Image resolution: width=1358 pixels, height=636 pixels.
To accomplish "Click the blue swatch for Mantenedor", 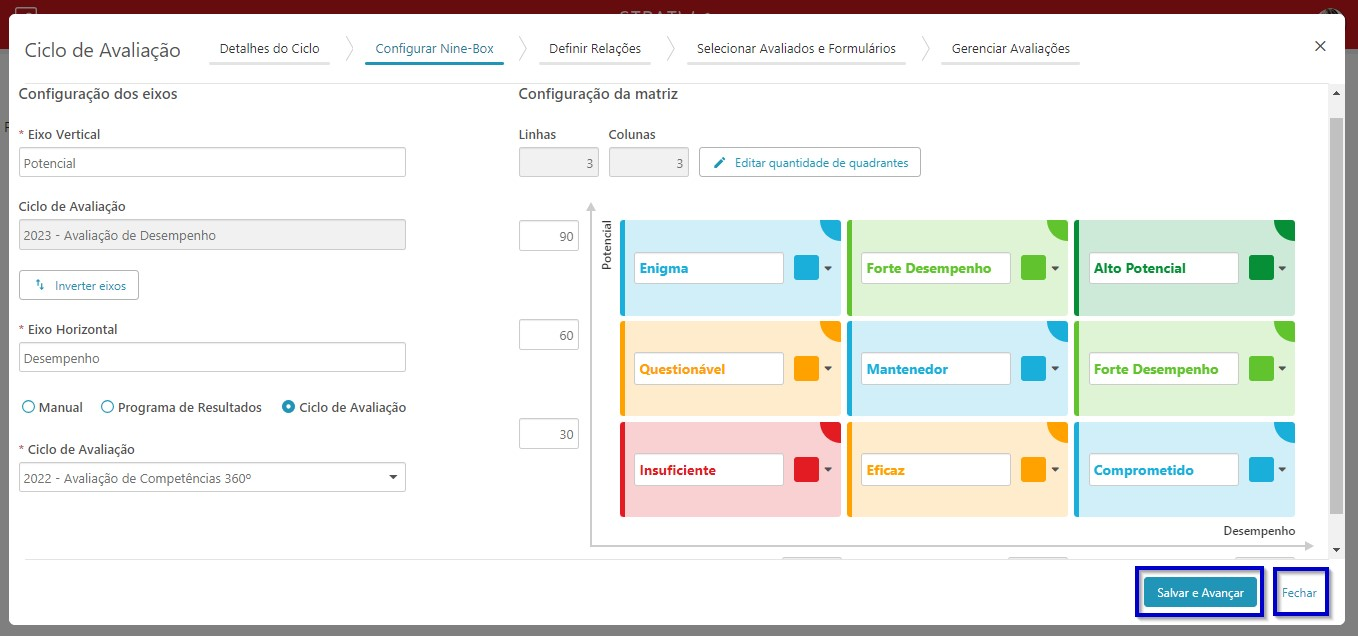I will 1033,369.
